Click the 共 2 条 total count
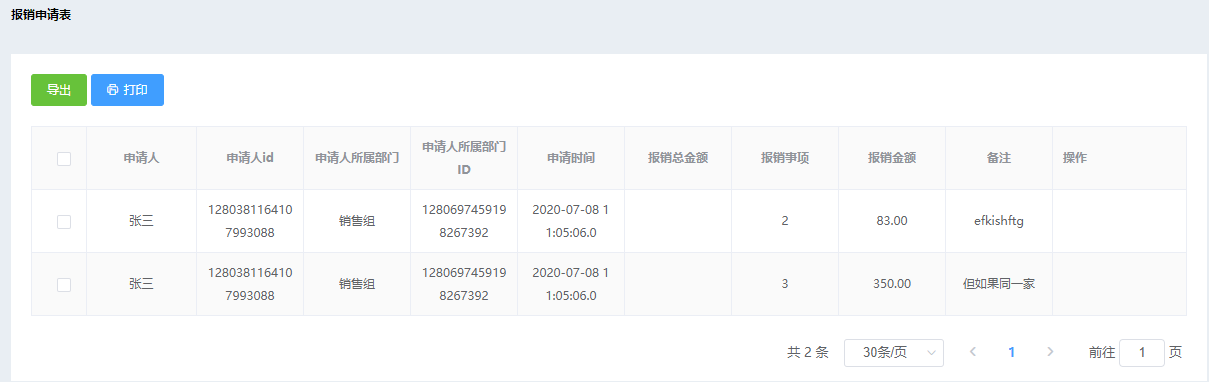Viewport: 1209px width, 382px height. [x=808, y=352]
